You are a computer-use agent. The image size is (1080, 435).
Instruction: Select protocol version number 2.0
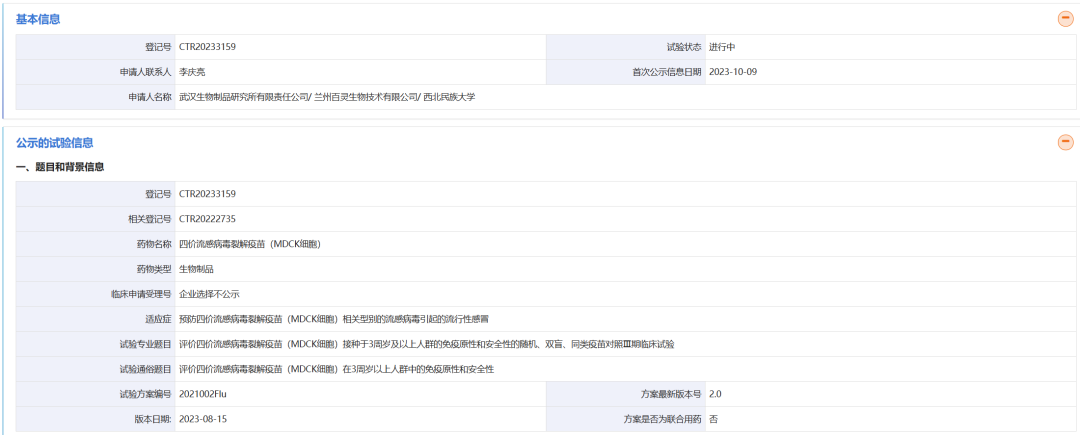(715, 394)
